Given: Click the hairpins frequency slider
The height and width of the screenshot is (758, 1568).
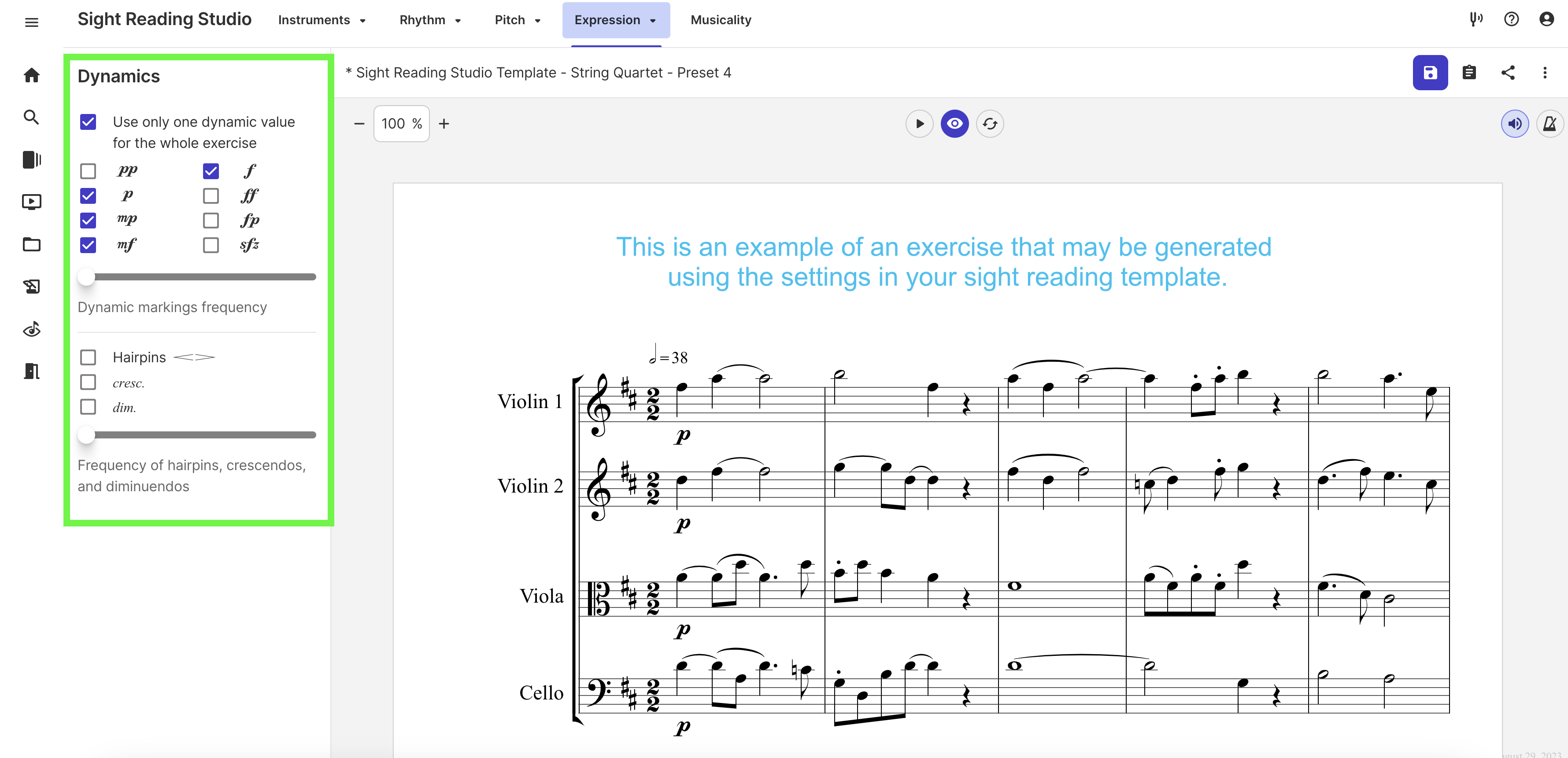Looking at the screenshot, I should 197,435.
